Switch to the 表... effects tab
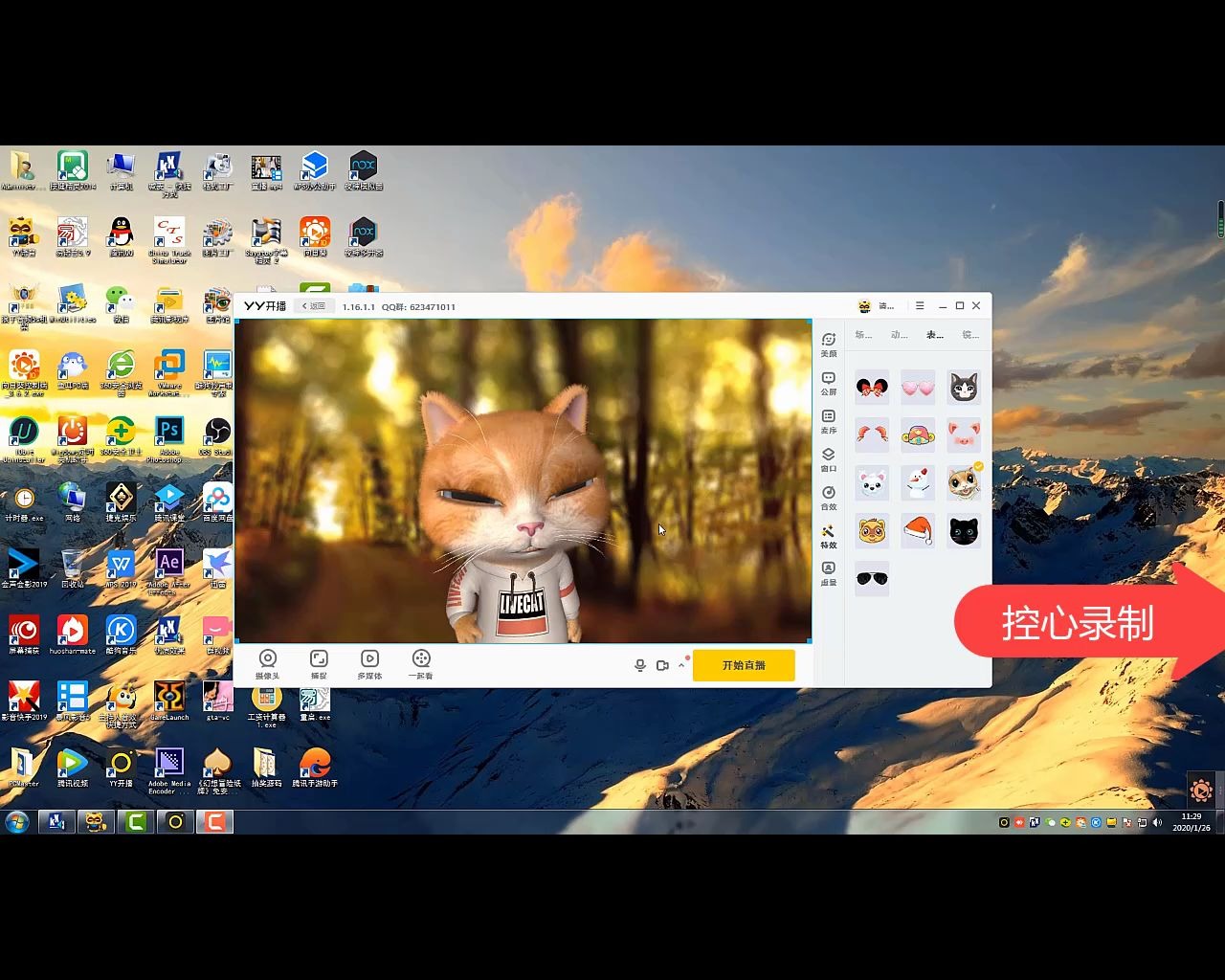 pos(935,334)
